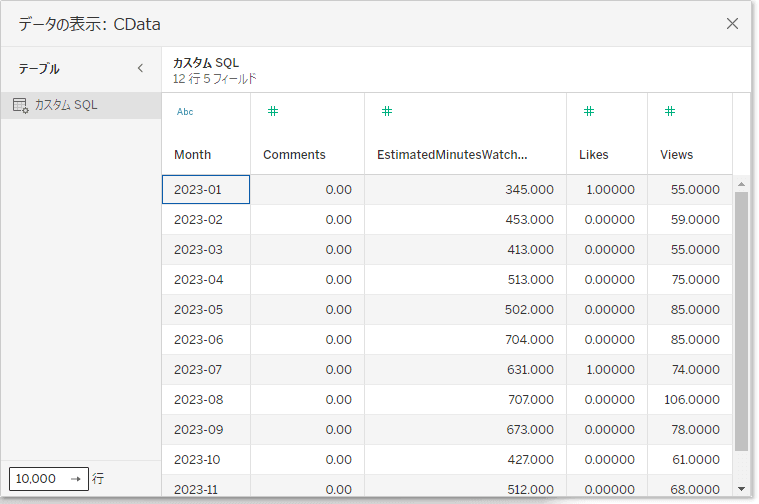
Task: Click the Likes column header
Action: click(x=593, y=155)
